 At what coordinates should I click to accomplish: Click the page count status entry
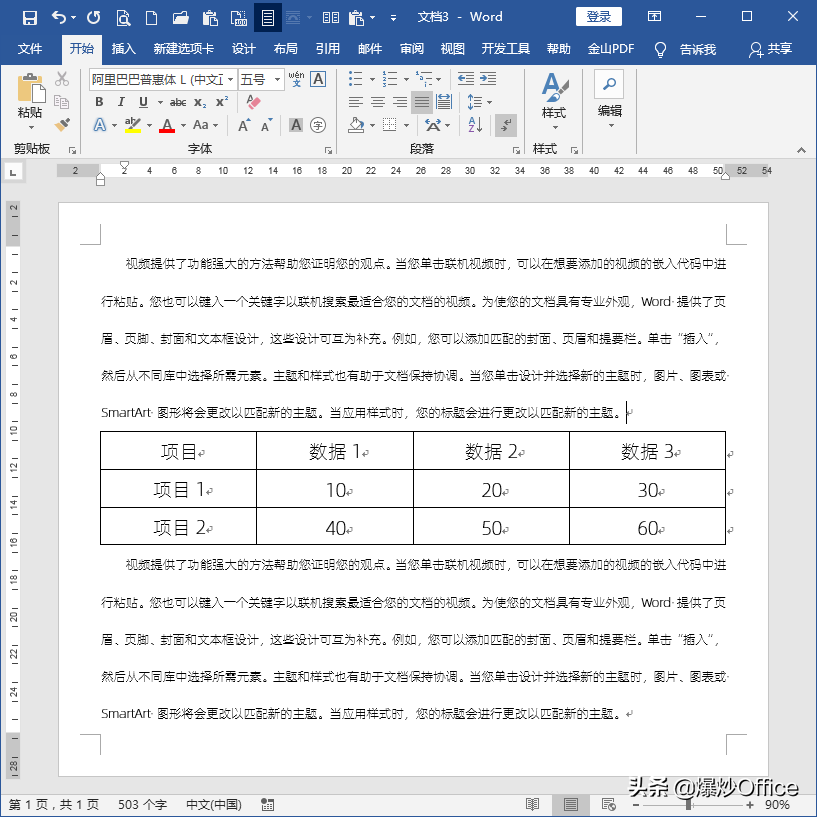pyautogui.click(x=54, y=804)
